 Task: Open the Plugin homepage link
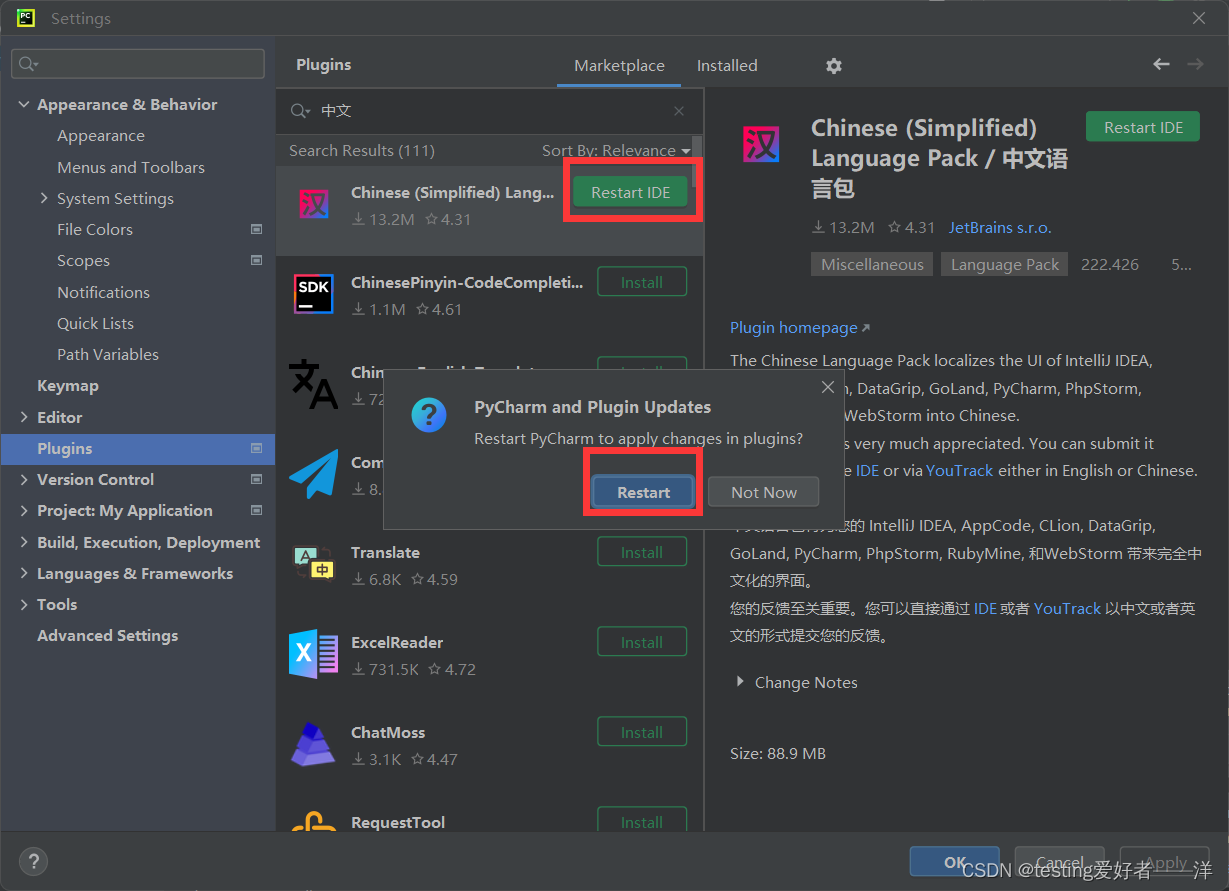(x=793, y=327)
